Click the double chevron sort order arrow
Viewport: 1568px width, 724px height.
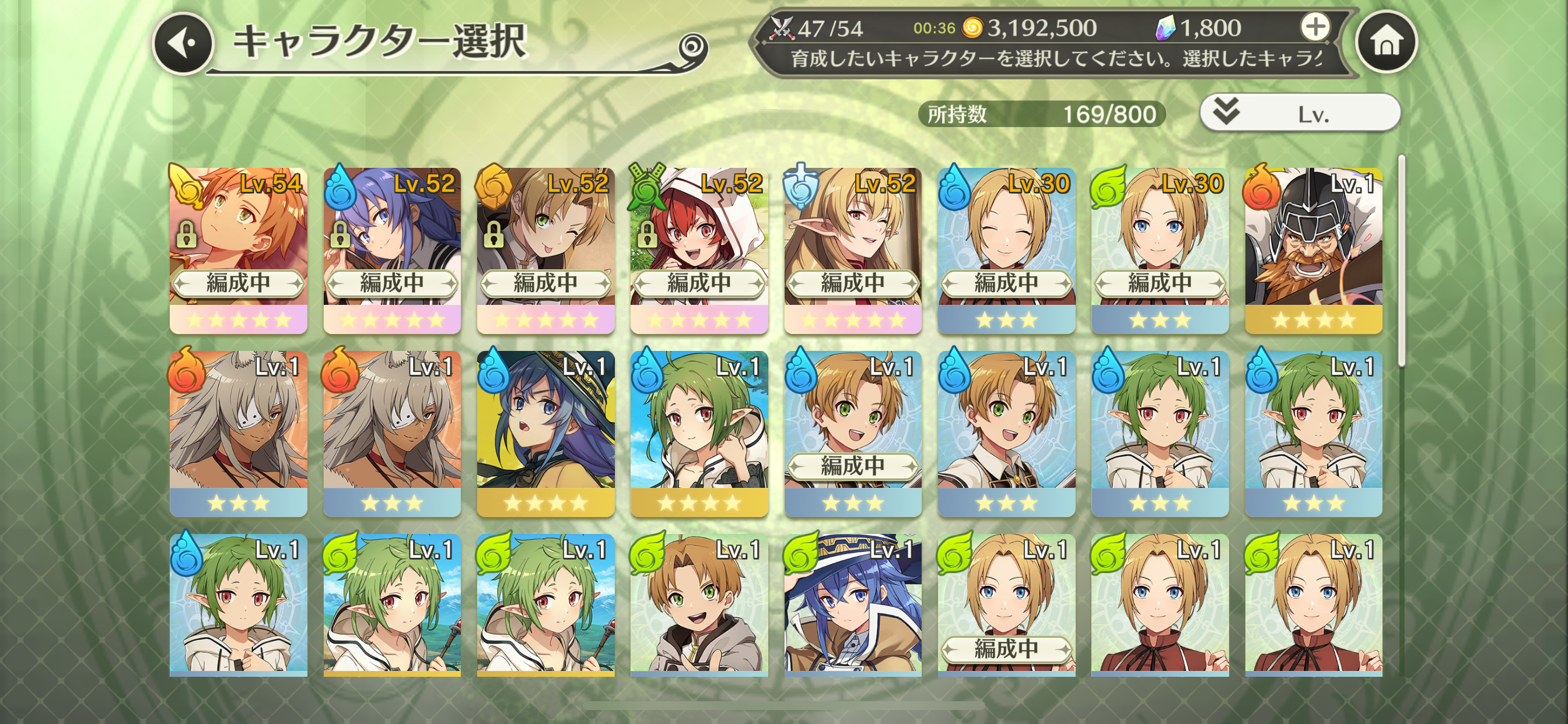pos(1226,111)
